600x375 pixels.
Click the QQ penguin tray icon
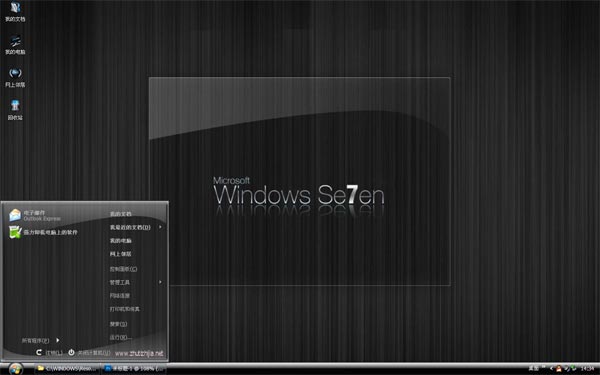click(559, 368)
